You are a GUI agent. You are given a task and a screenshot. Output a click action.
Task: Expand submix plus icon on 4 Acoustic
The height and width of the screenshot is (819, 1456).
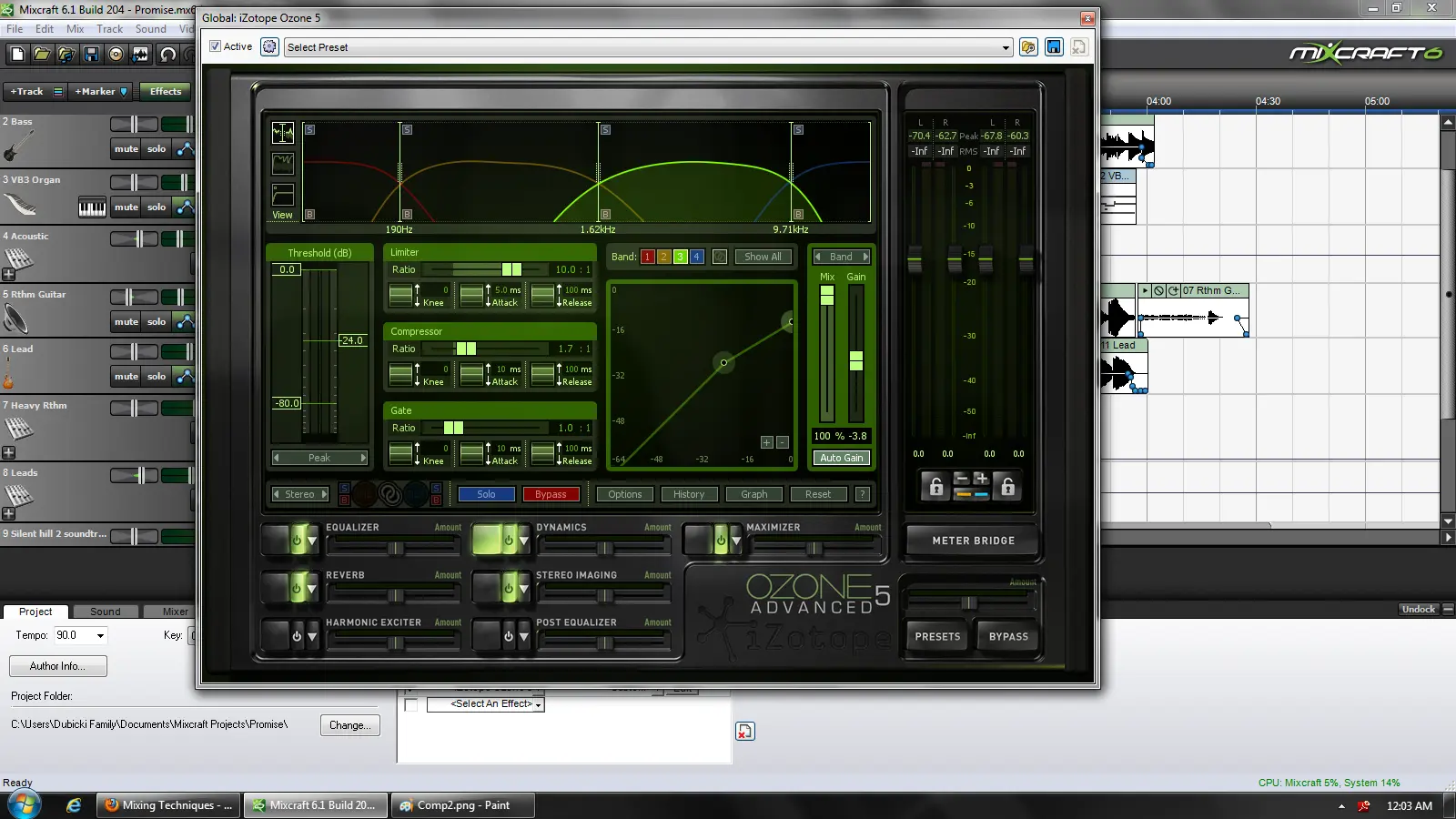(x=8, y=274)
